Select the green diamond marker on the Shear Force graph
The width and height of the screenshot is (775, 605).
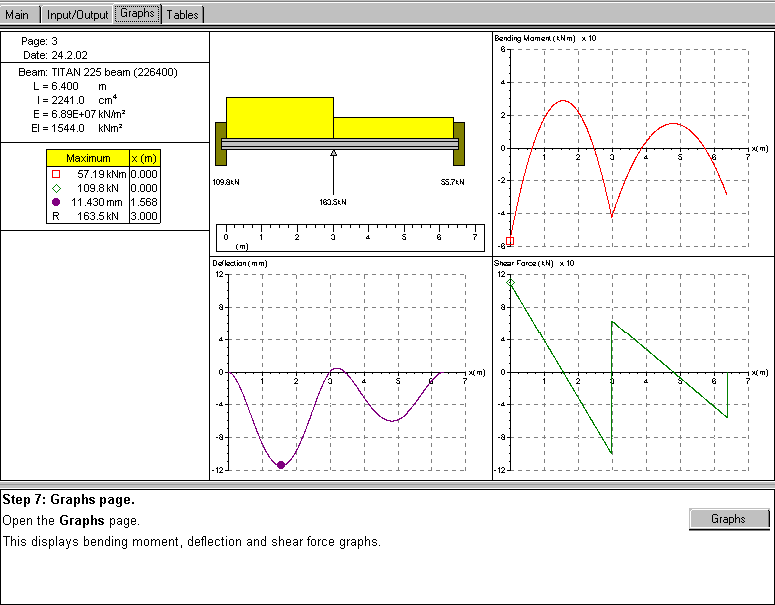tap(510, 283)
